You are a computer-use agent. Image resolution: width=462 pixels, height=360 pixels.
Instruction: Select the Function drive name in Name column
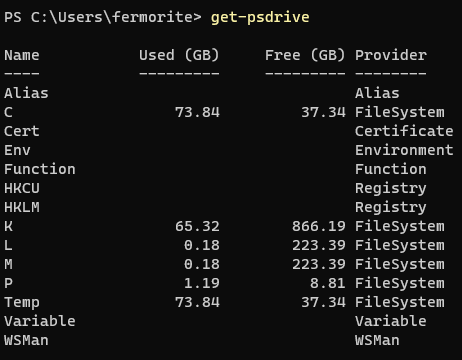(x=40, y=169)
